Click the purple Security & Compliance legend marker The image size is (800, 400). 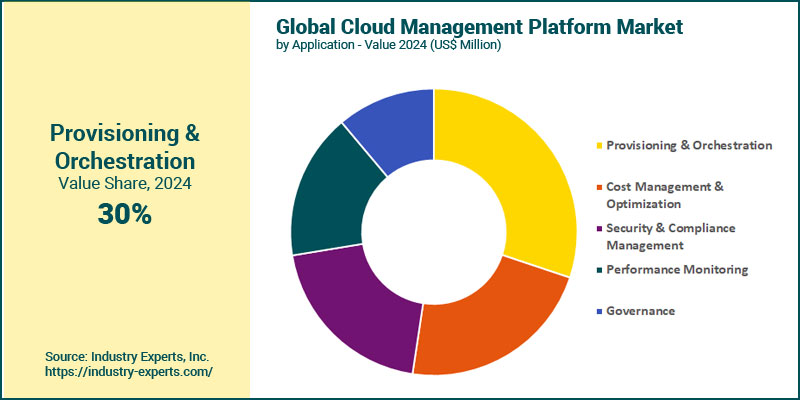pos(600,228)
